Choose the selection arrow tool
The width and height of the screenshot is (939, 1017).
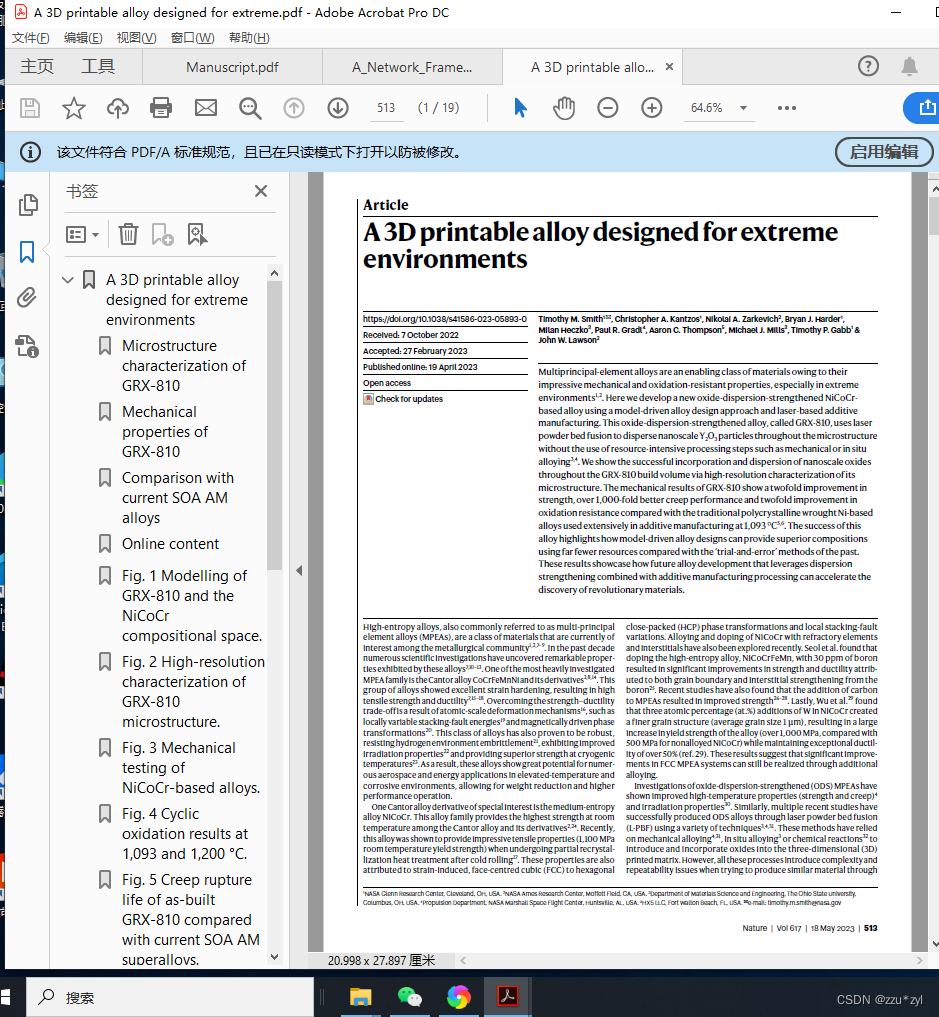pos(520,108)
